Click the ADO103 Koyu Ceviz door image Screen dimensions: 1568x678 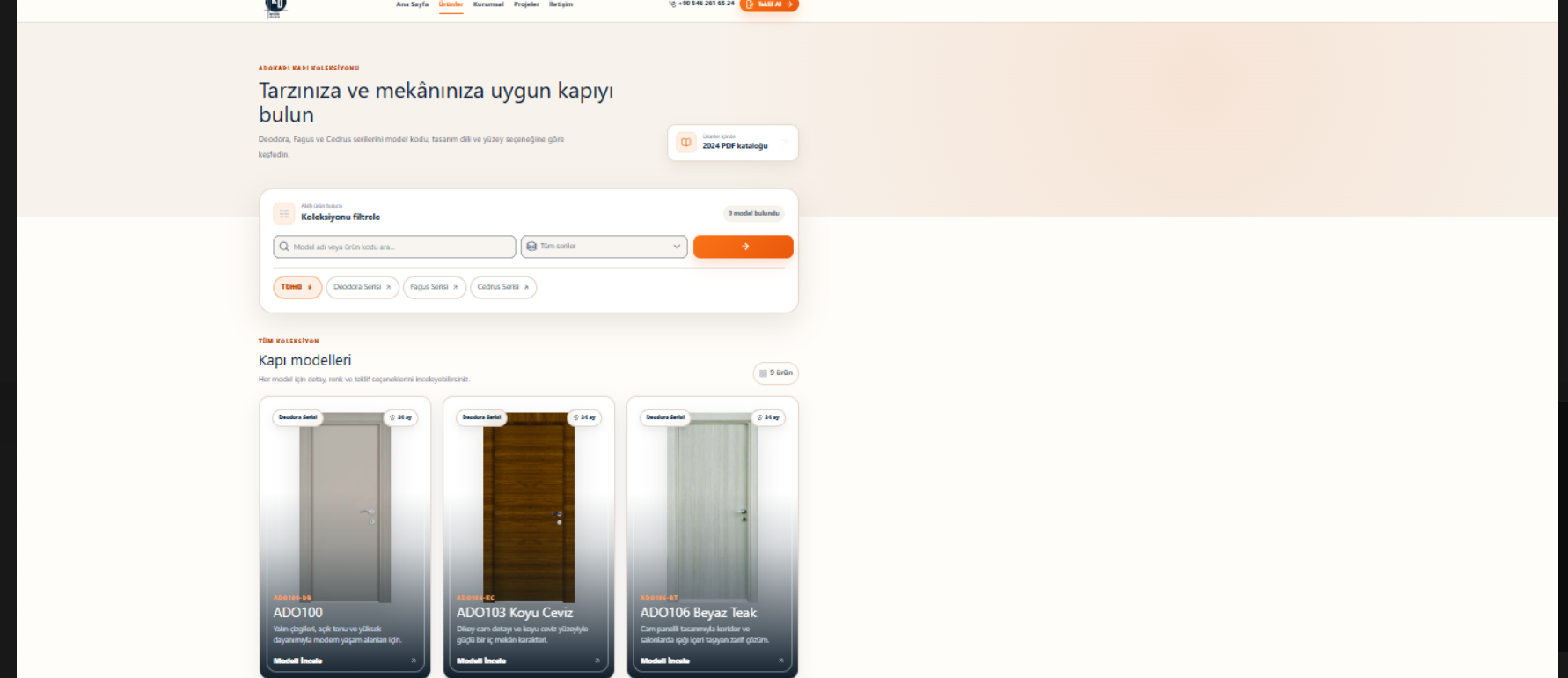[528, 506]
